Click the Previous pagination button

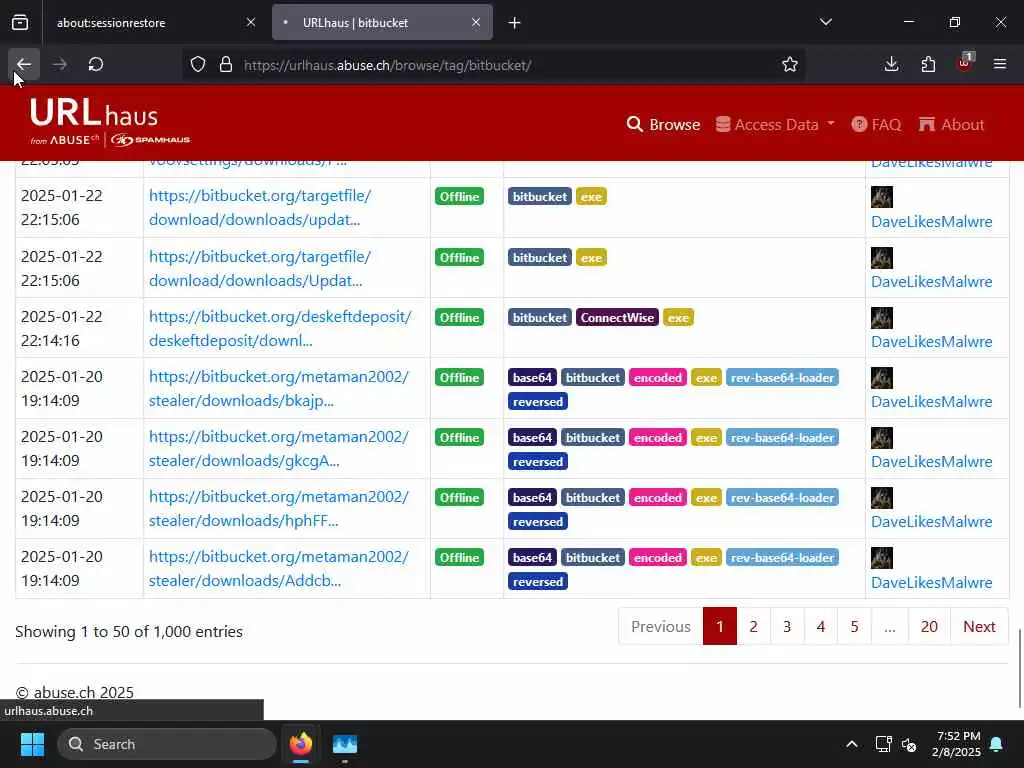click(661, 626)
